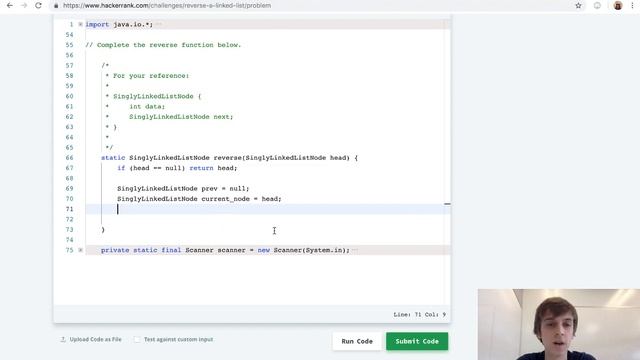The height and width of the screenshot is (360, 640).
Task: Click the circular extension icon beside the star
Action: tap(597, 6)
